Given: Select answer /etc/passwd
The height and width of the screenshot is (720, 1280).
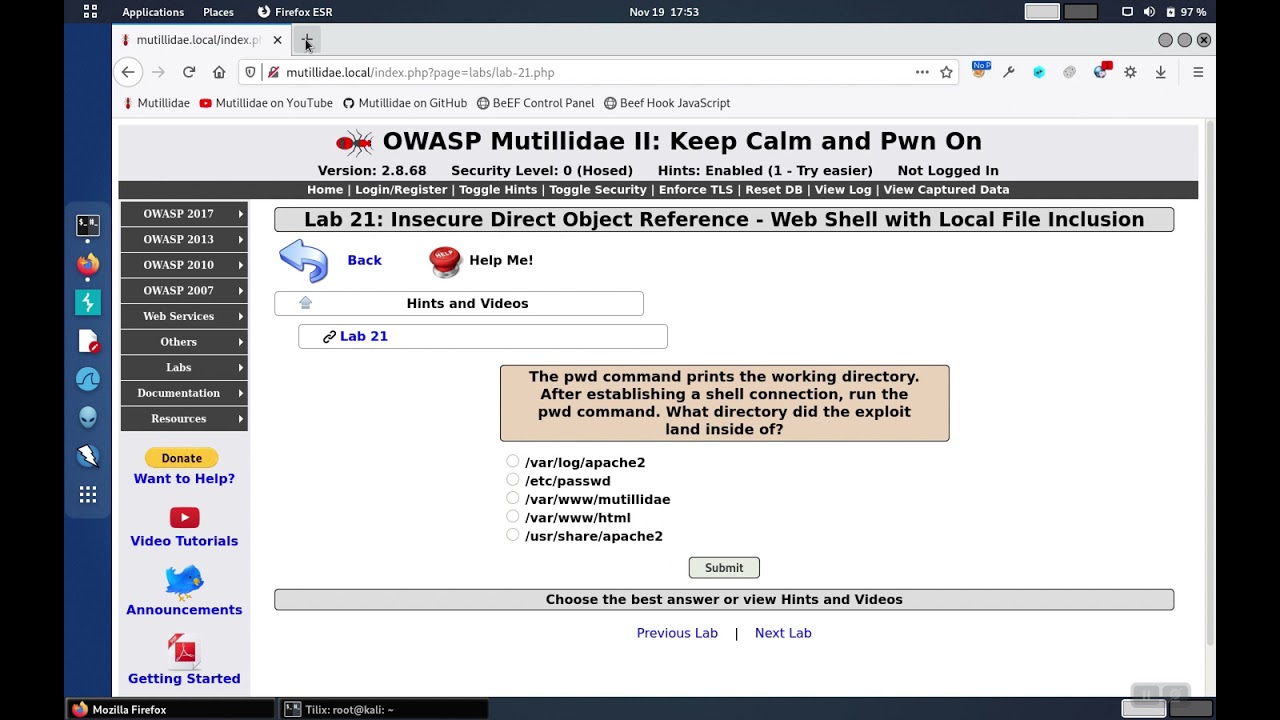Looking at the screenshot, I should point(512,480).
